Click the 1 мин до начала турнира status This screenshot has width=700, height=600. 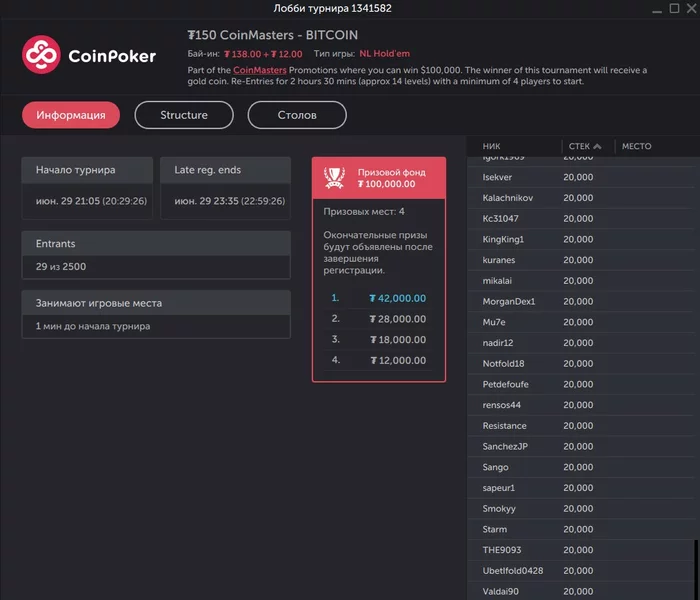[93, 326]
